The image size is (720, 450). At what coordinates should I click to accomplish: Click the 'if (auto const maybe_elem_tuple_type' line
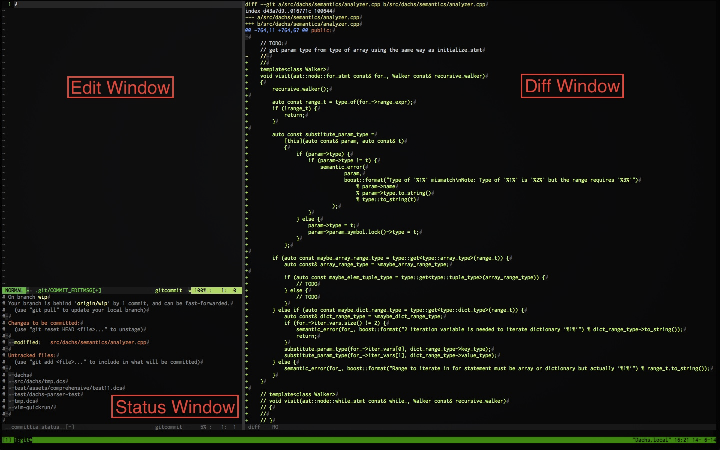click(x=416, y=277)
